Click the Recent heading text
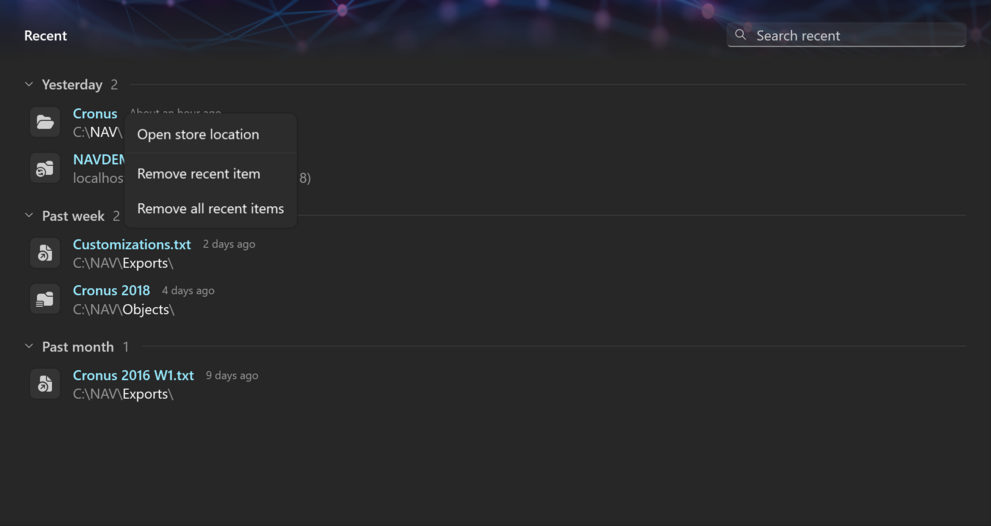 click(x=46, y=36)
